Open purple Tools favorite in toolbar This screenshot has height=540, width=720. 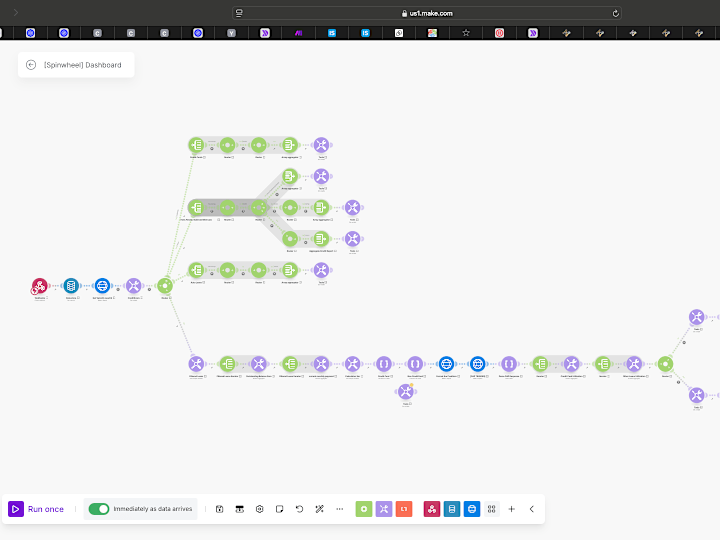384,509
